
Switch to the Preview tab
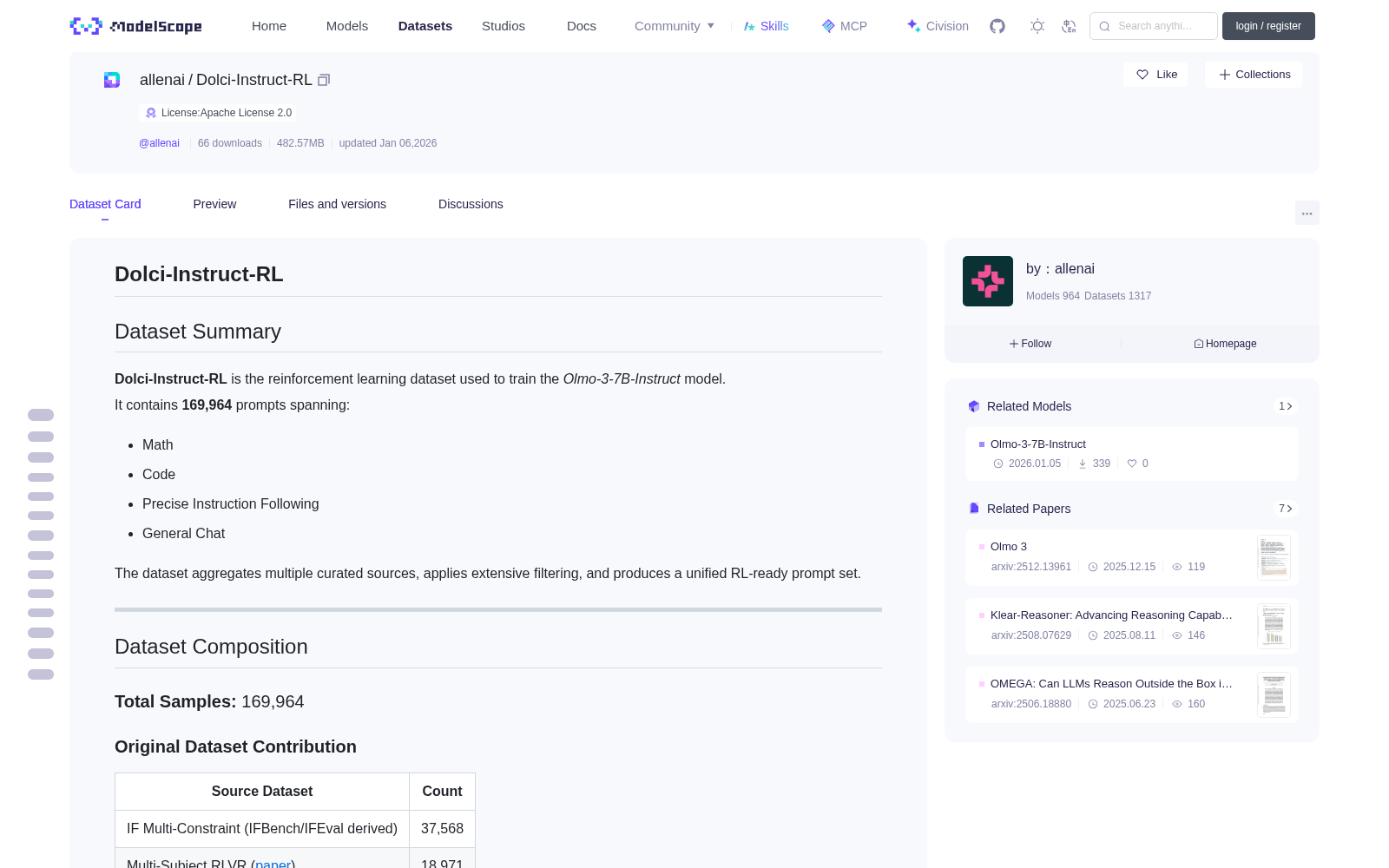coord(214,204)
